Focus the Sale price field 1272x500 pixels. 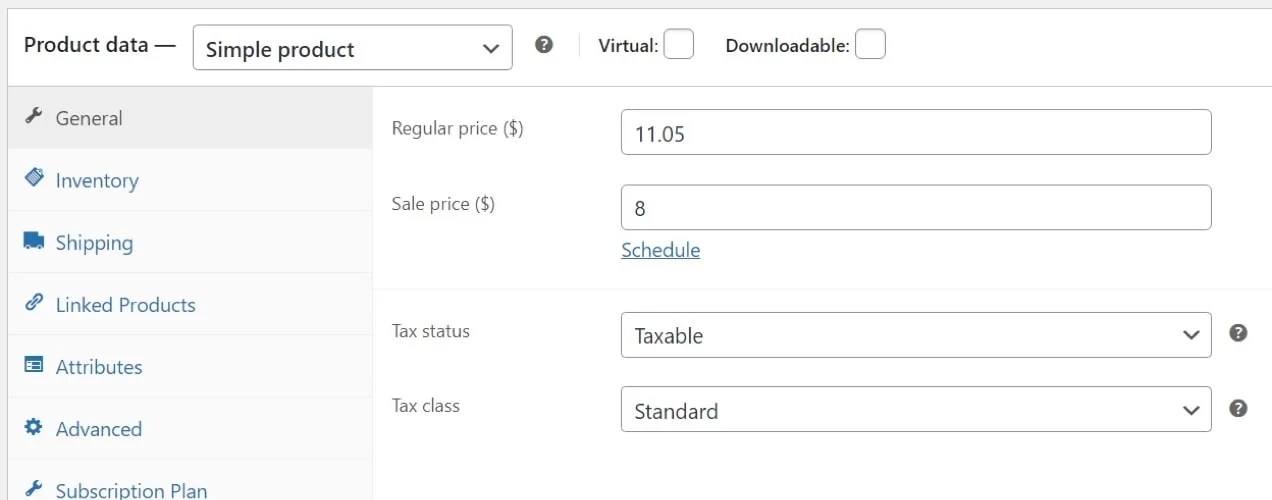(915, 208)
